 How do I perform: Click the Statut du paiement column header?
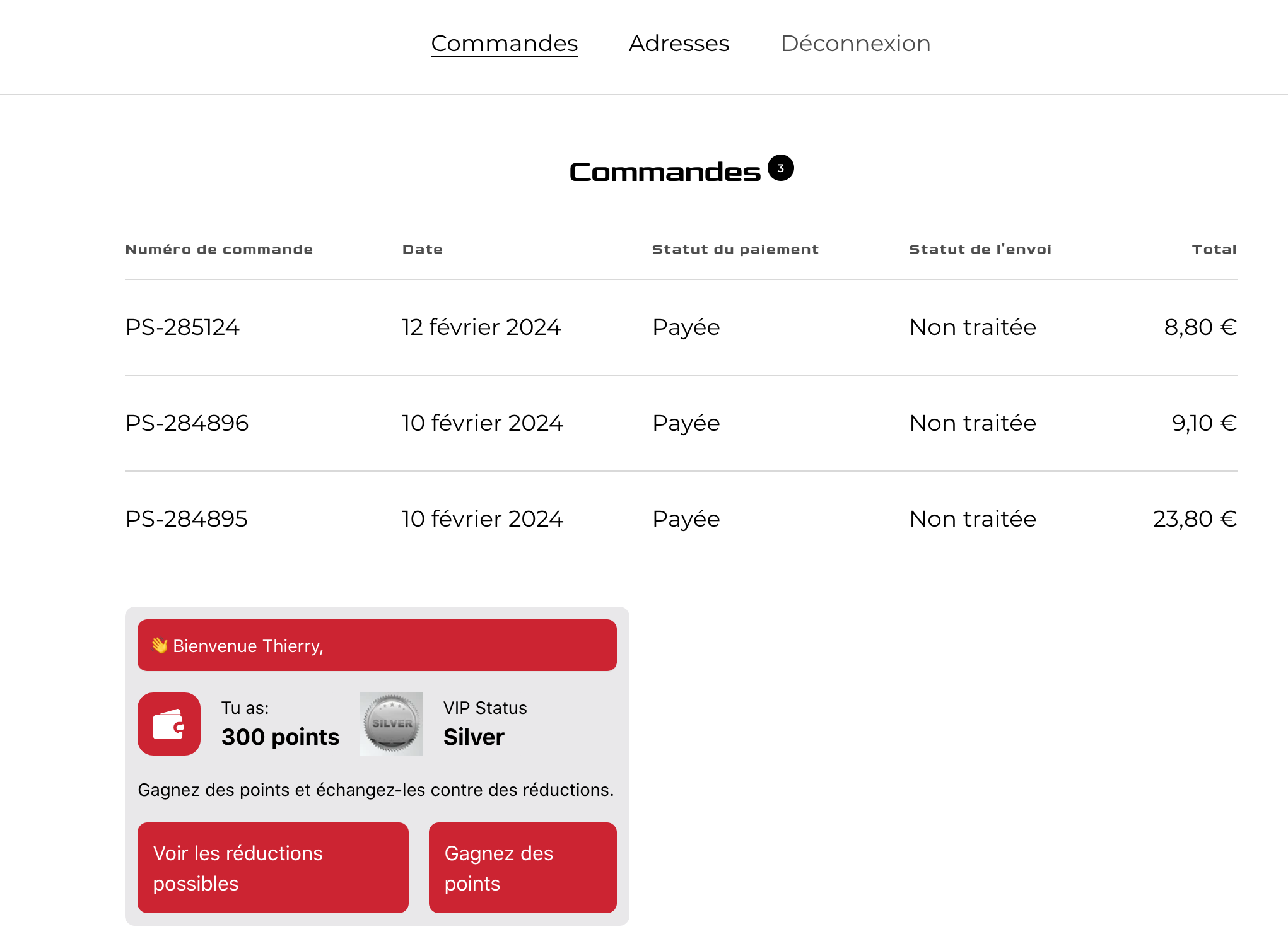pyautogui.click(x=735, y=249)
